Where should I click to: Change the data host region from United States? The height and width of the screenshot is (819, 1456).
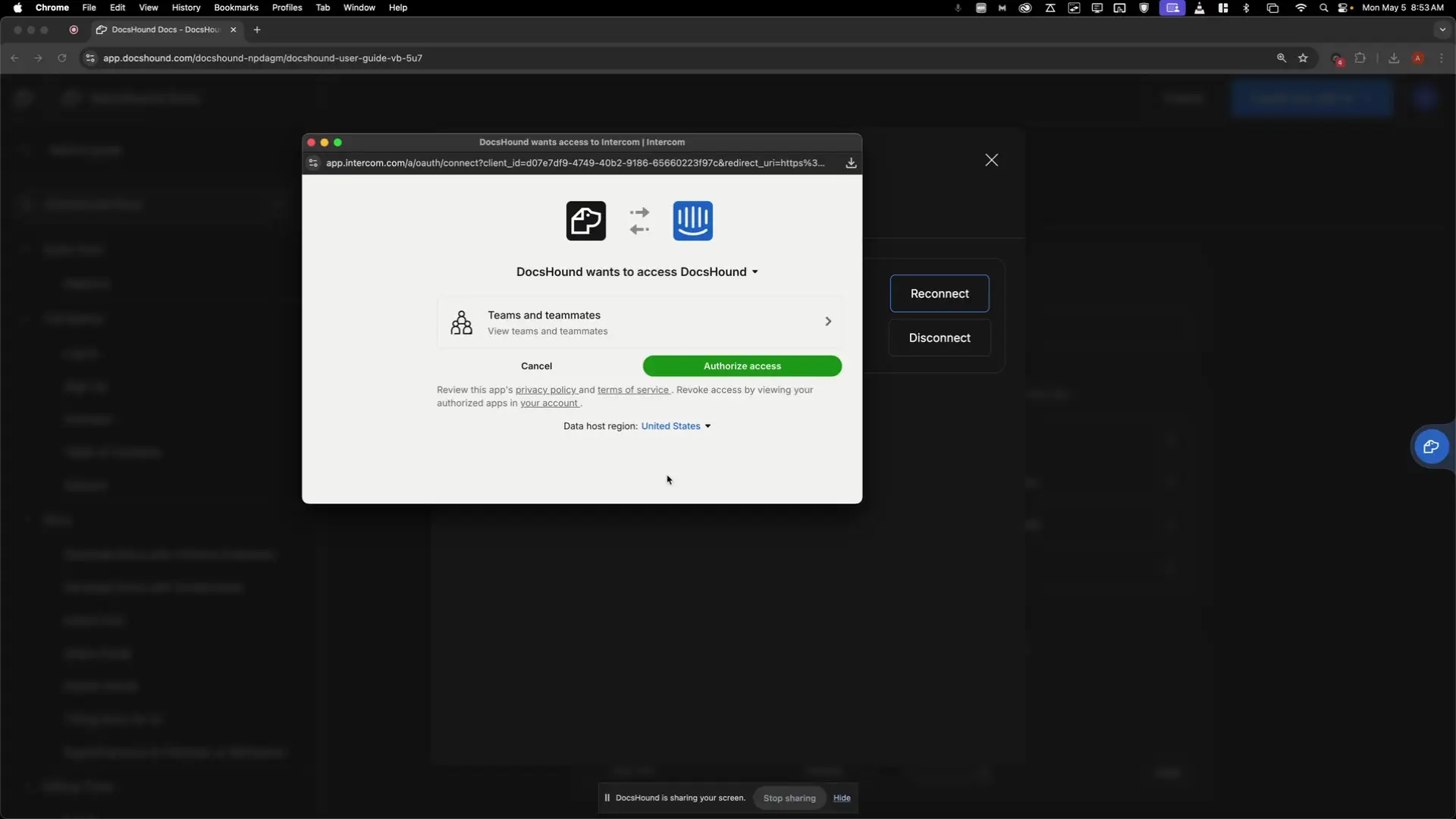click(x=676, y=426)
